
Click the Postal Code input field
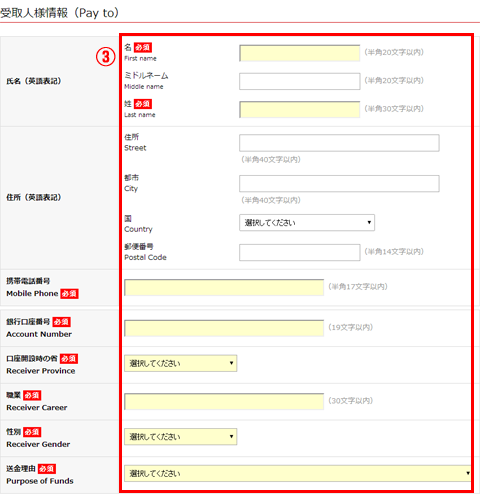(299, 252)
